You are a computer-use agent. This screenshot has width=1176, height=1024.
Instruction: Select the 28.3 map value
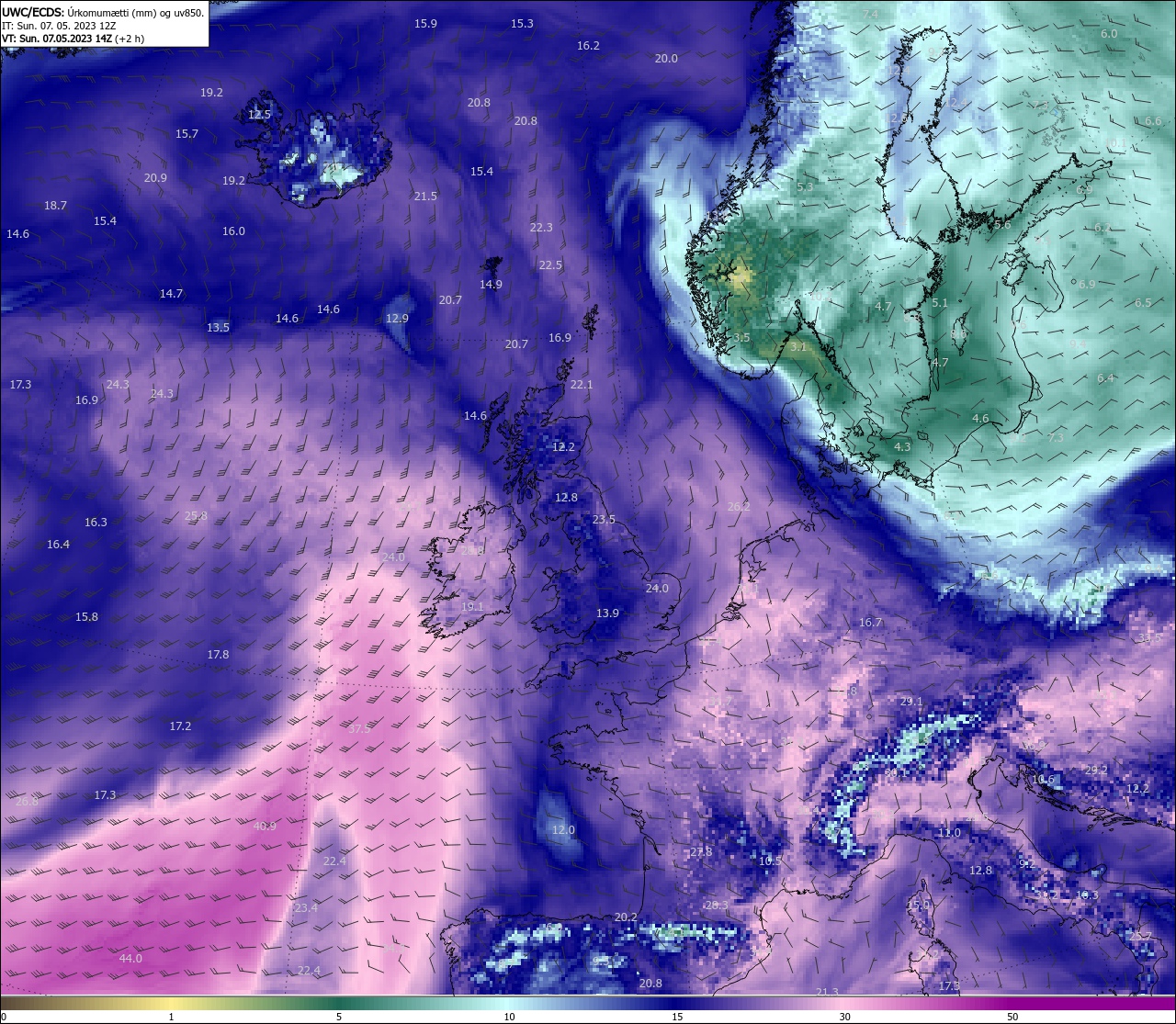[717, 906]
